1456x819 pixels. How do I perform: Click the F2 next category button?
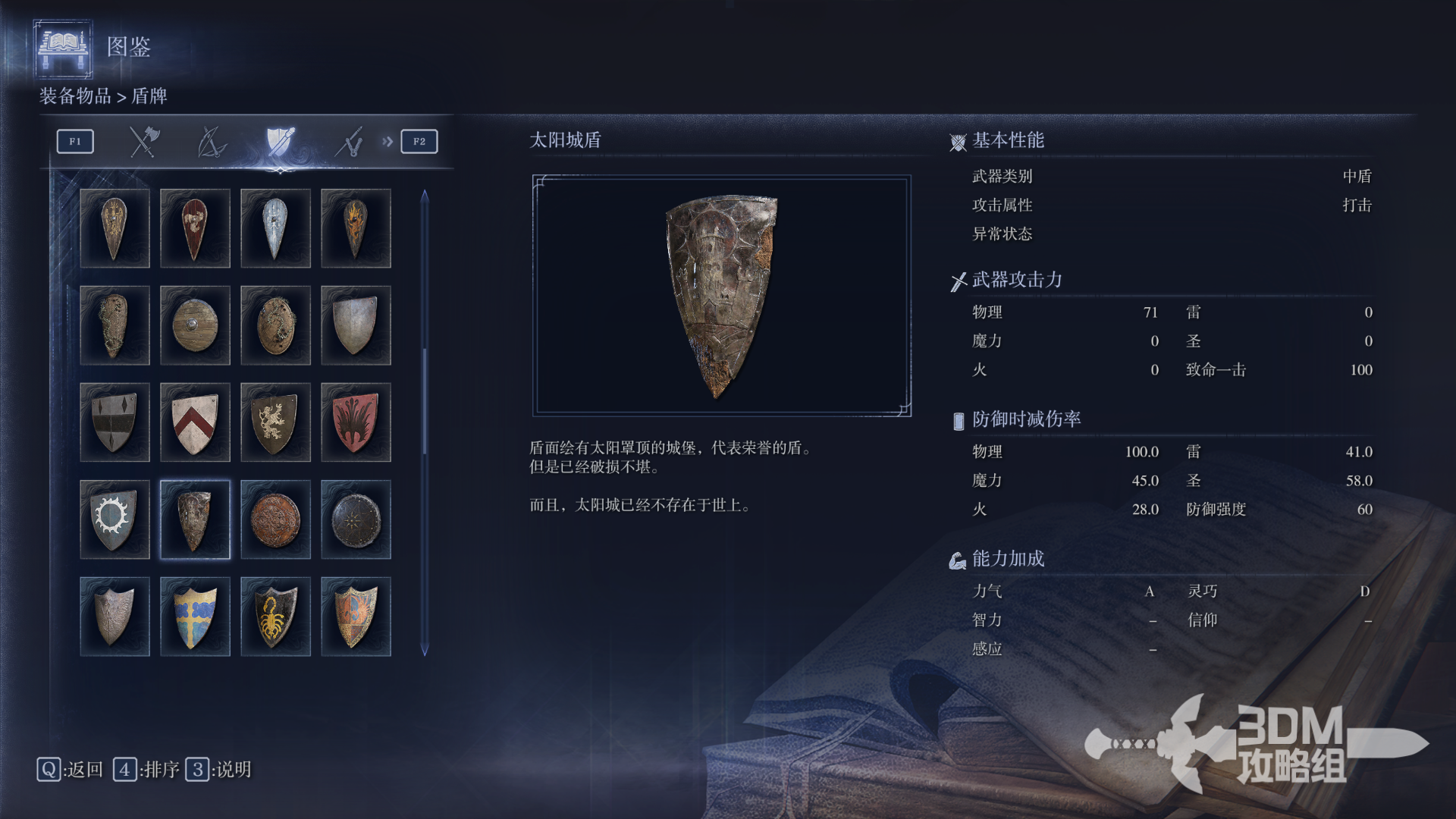pos(419,142)
